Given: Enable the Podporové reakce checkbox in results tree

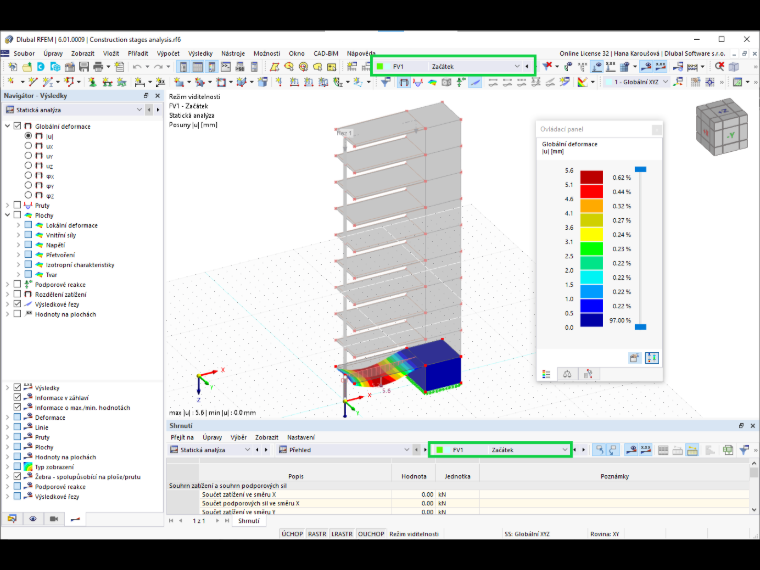Looking at the screenshot, I should [x=17, y=285].
